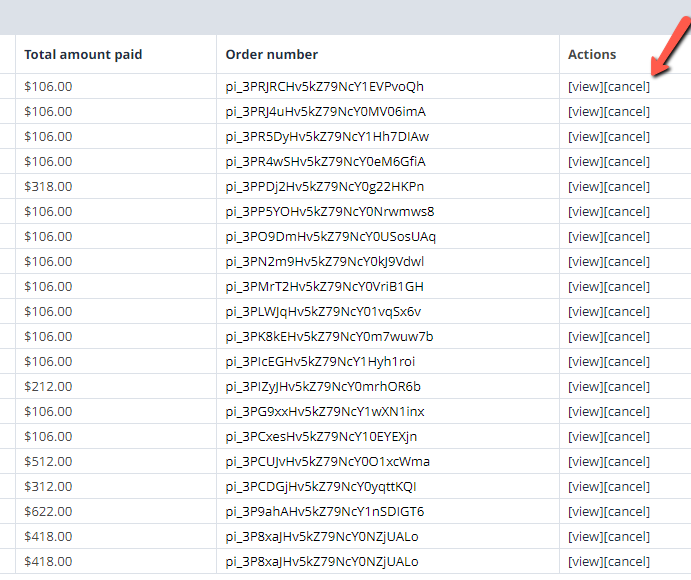Viewport: 691px width, 580px height.
Task: View the $318.00 order details
Action: [586, 186]
